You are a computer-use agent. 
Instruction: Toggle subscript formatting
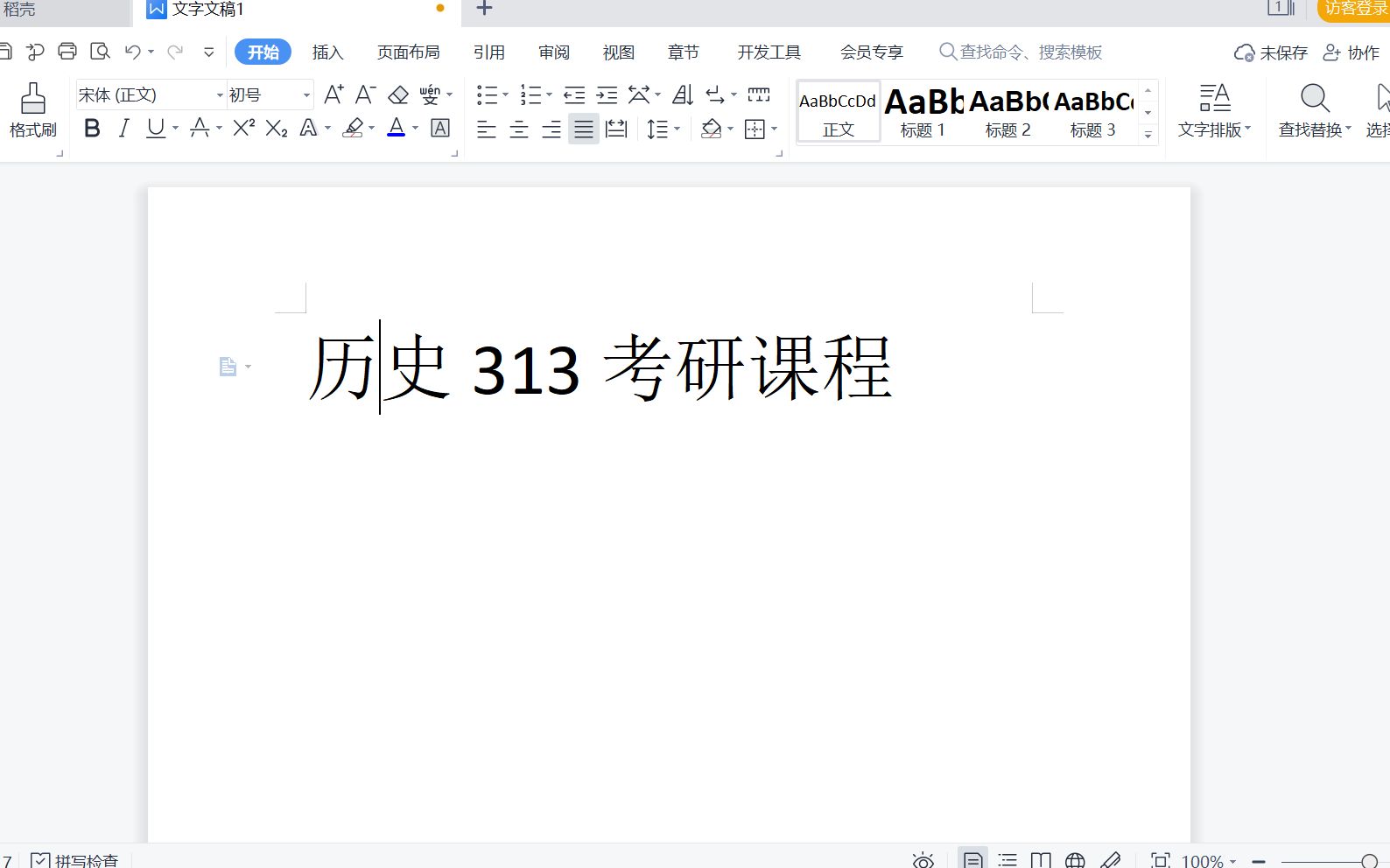coord(277,129)
